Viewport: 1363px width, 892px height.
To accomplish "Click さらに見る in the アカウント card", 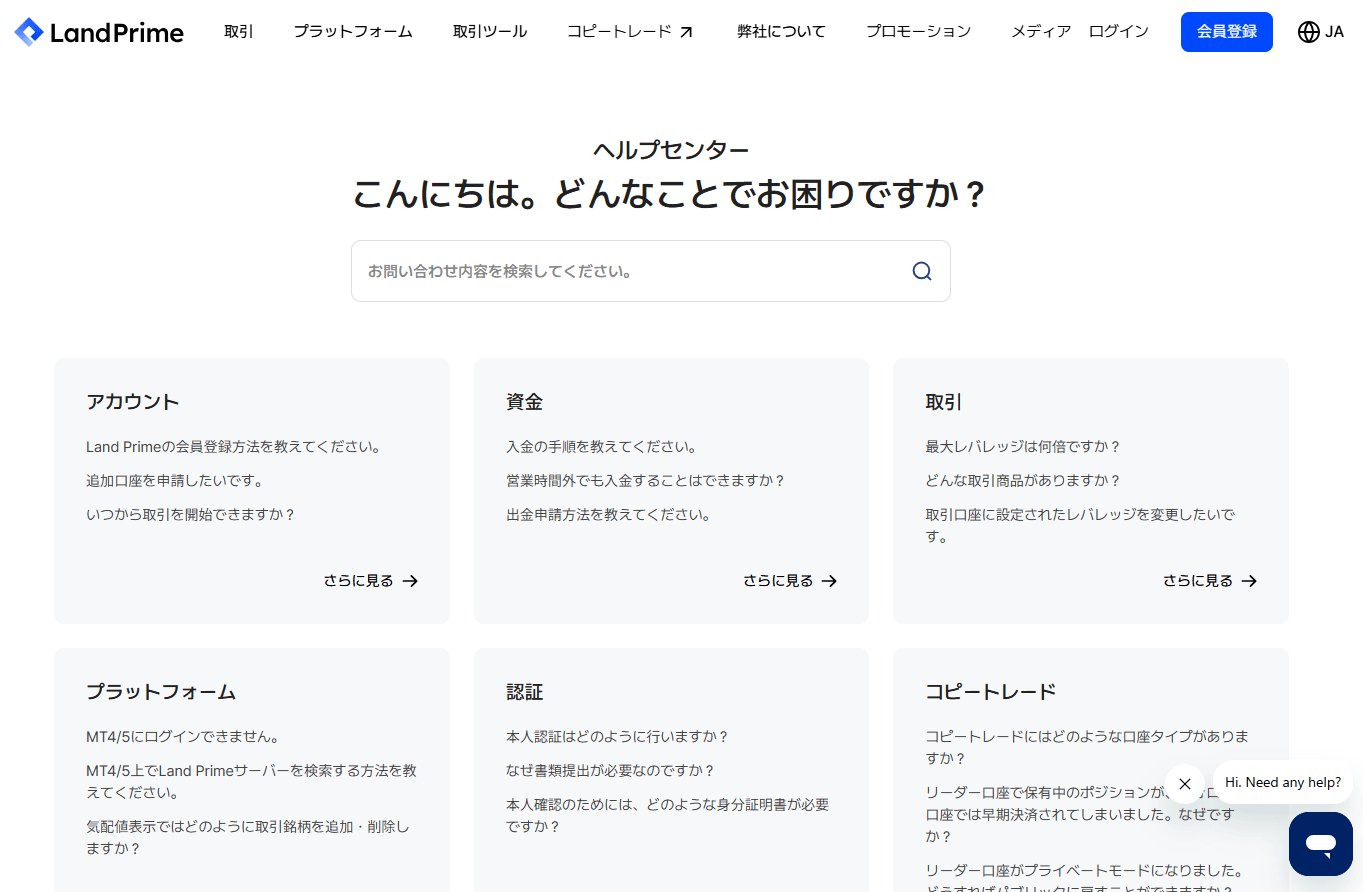I will (371, 581).
